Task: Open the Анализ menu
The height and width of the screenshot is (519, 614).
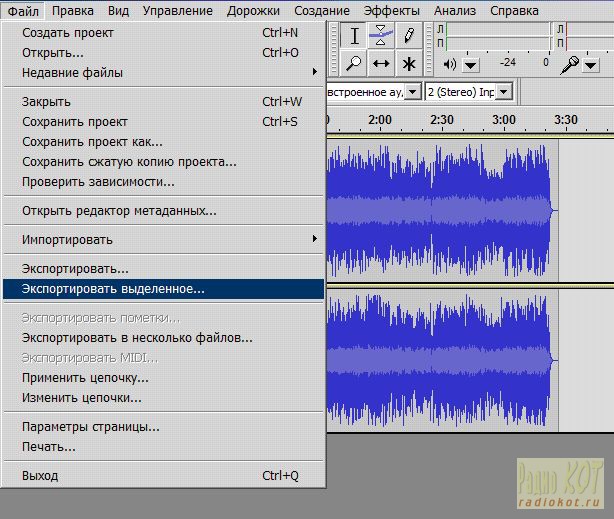Action: click(455, 11)
